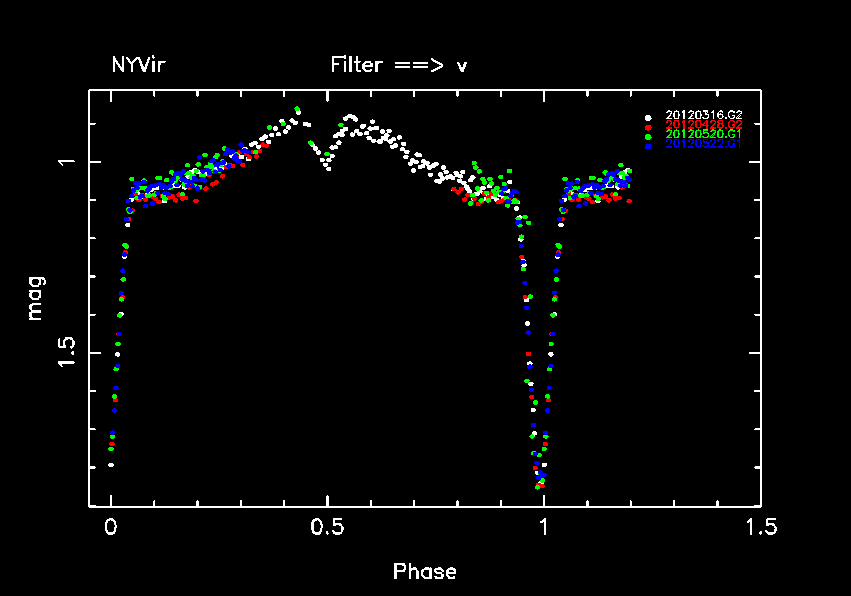Click the 0 tick label on Phase axis
851x596 pixels.
point(111,527)
